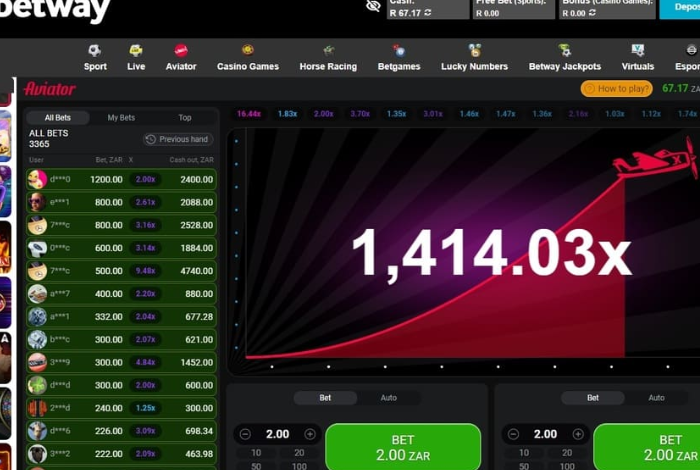This screenshot has height=470, width=700.
Task: Go to Casino Games
Action: (x=248, y=58)
